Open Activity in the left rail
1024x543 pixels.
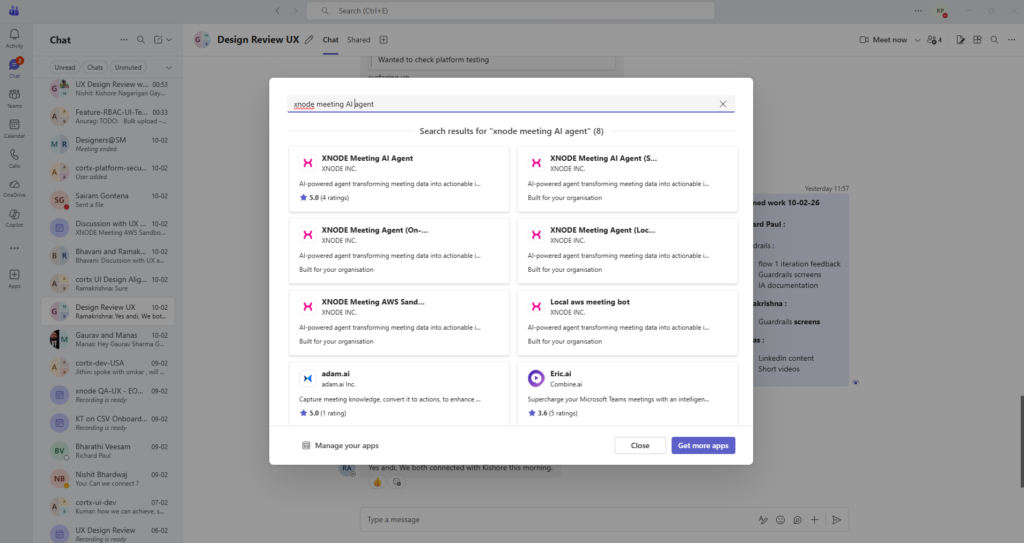(x=14, y=37)
